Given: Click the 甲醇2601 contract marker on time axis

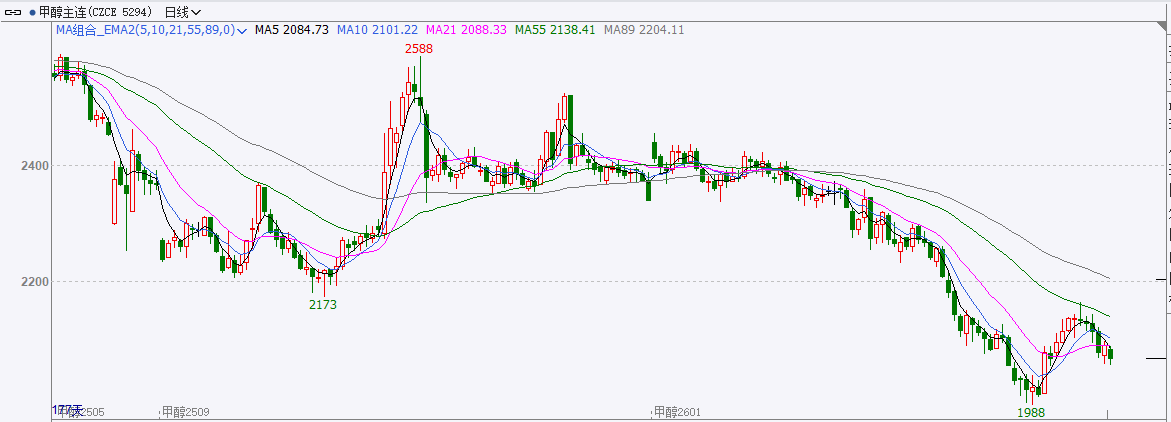Looking at the screenshot, I should tap(677, 411).
